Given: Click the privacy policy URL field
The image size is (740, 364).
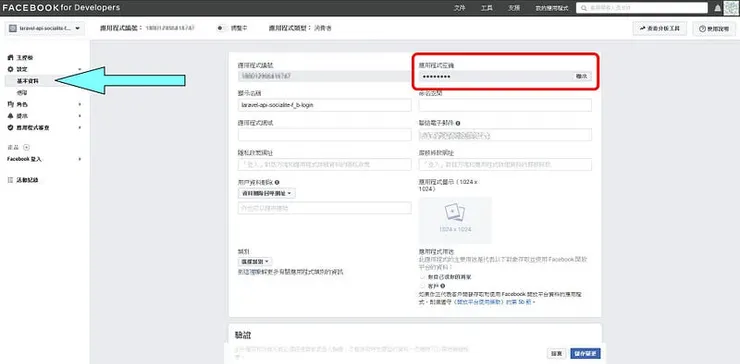Looking at the screenshot, I should pyautogui.click(x=325, y=165).
